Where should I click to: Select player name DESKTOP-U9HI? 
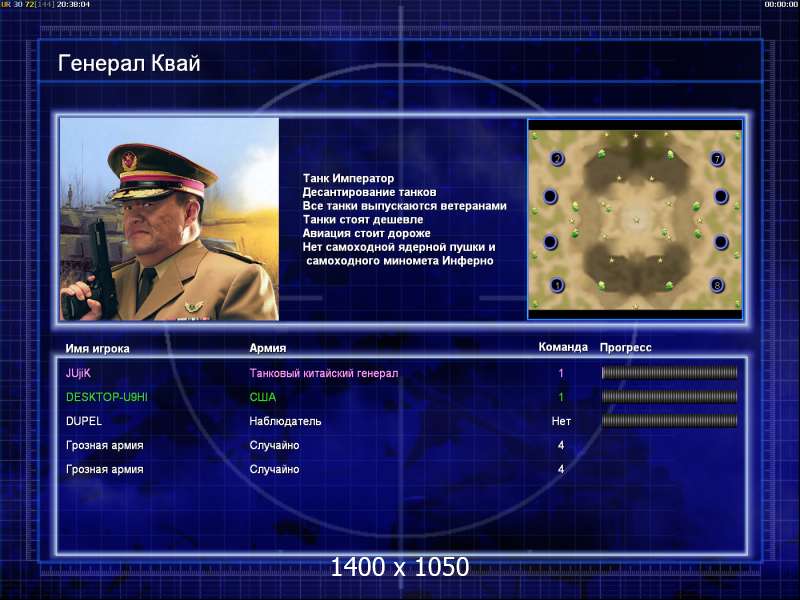point(107,397)
